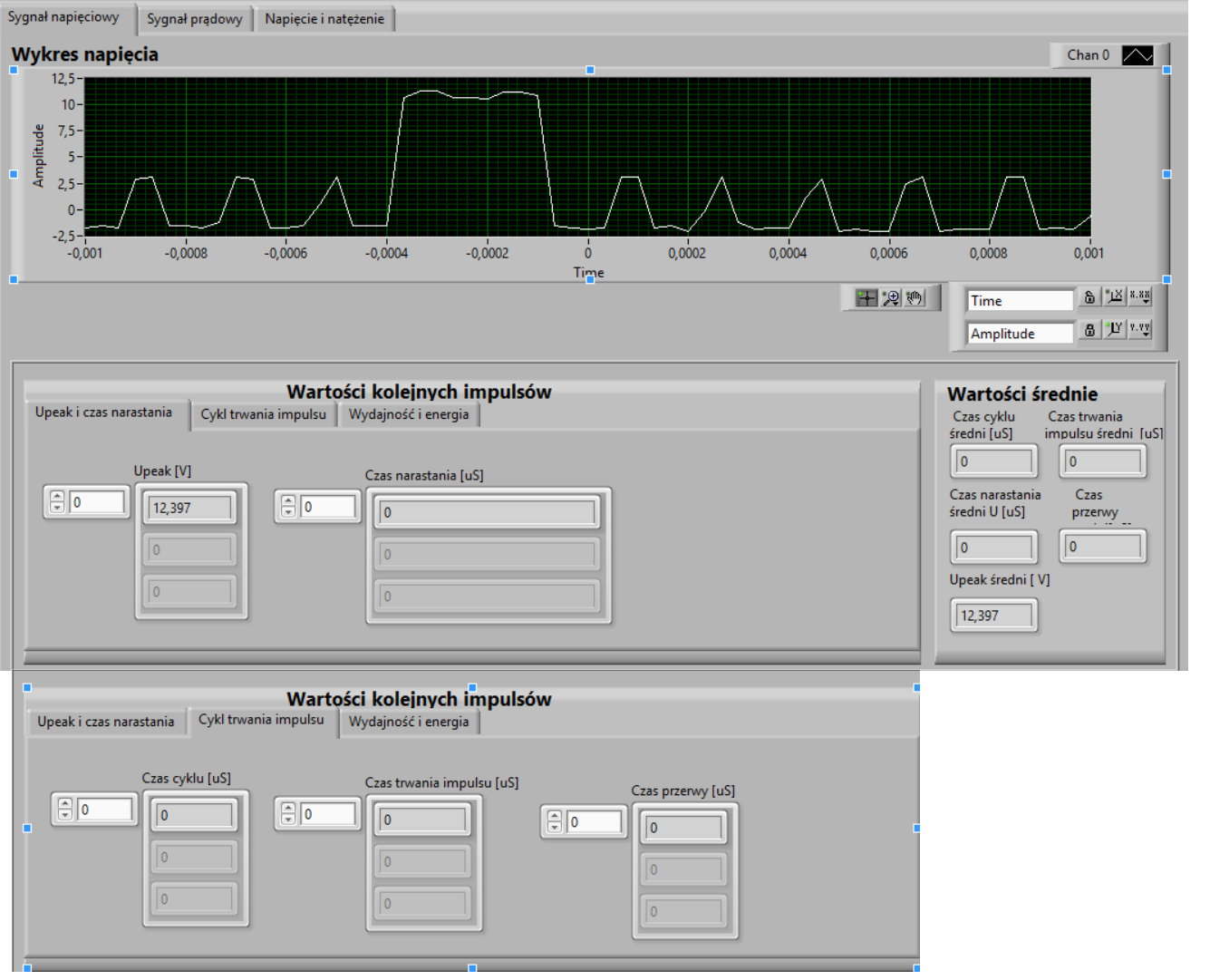Increment the Upeak [V] array index
Image resolution: width=1210 pixels, height=980 pixels.
pyautogui.click(x=57, y=497)
